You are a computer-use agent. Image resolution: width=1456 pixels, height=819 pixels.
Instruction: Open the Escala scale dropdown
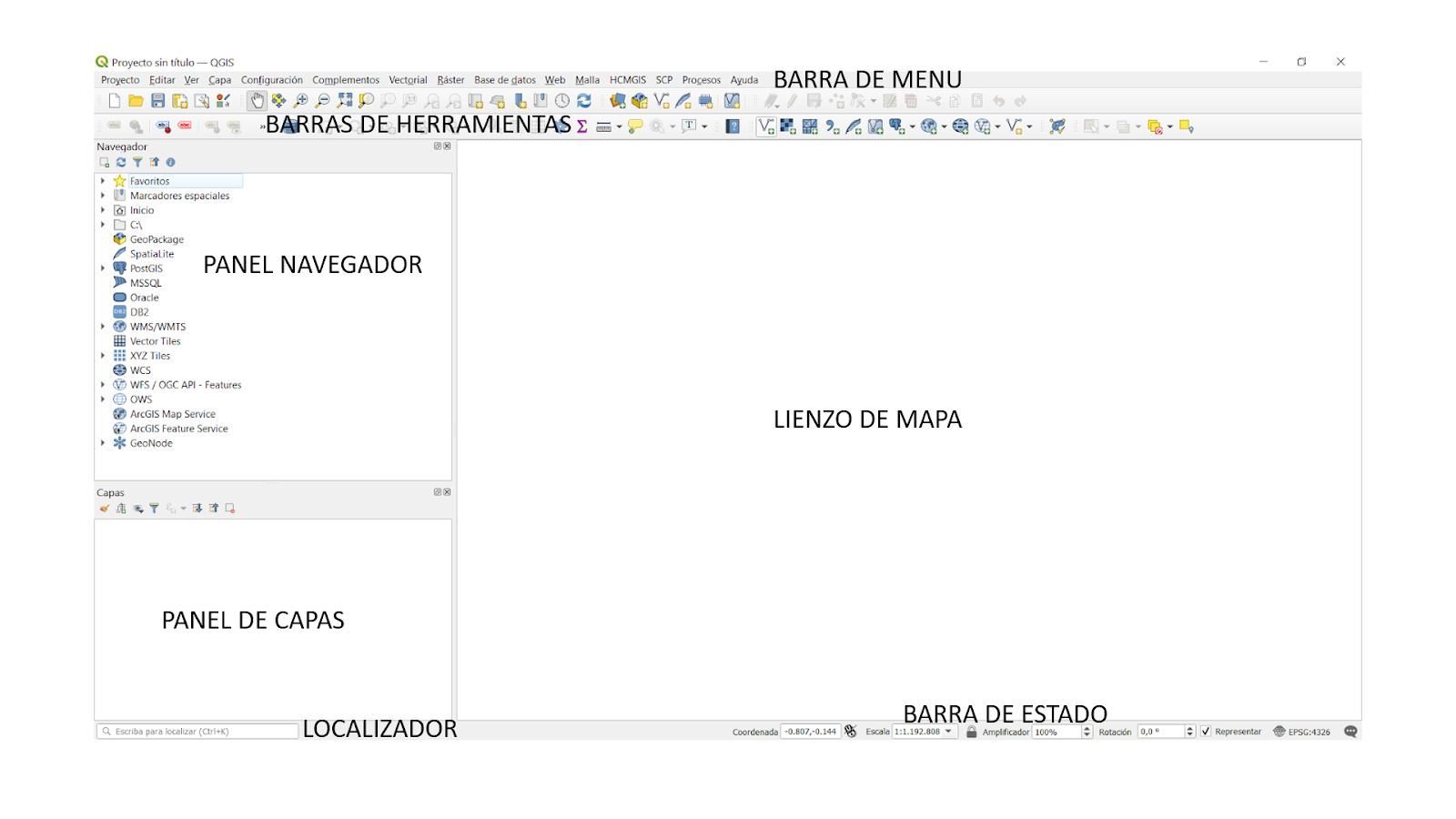(948, 732)
